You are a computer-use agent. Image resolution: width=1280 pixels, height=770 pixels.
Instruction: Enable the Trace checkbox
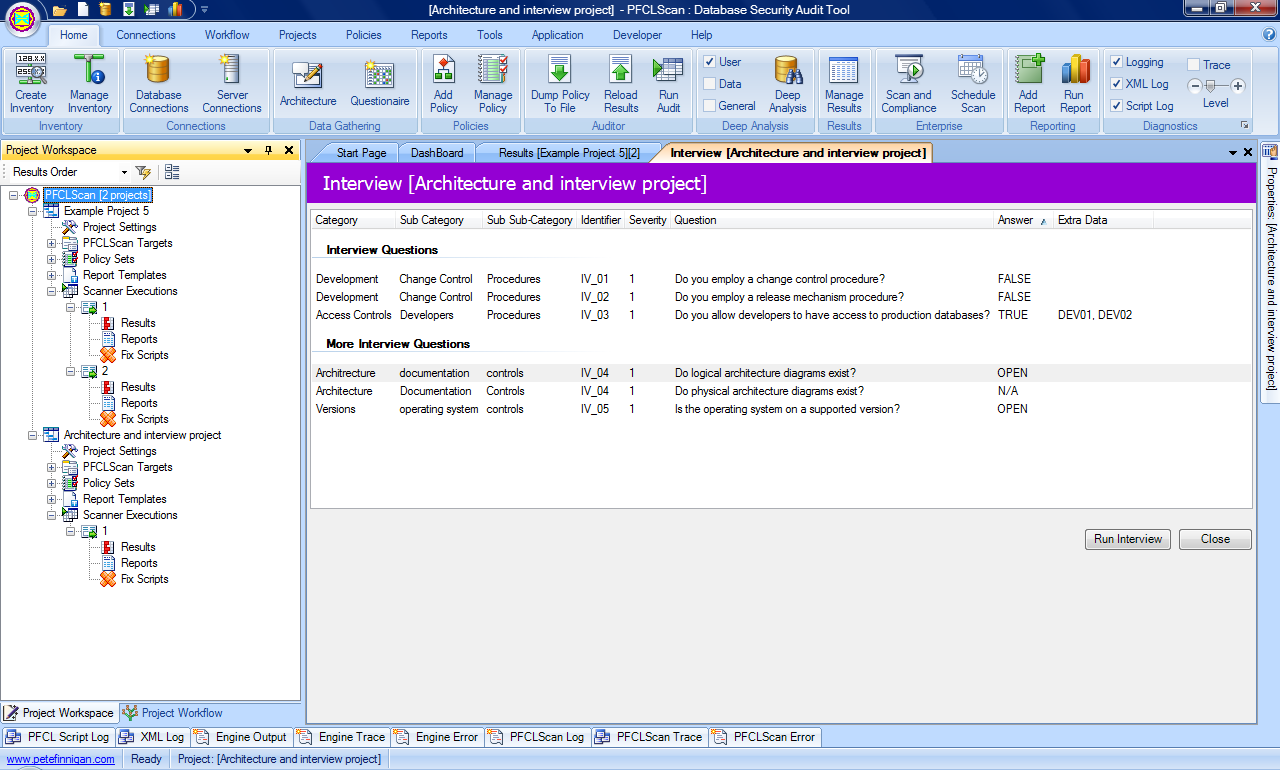1193,65
